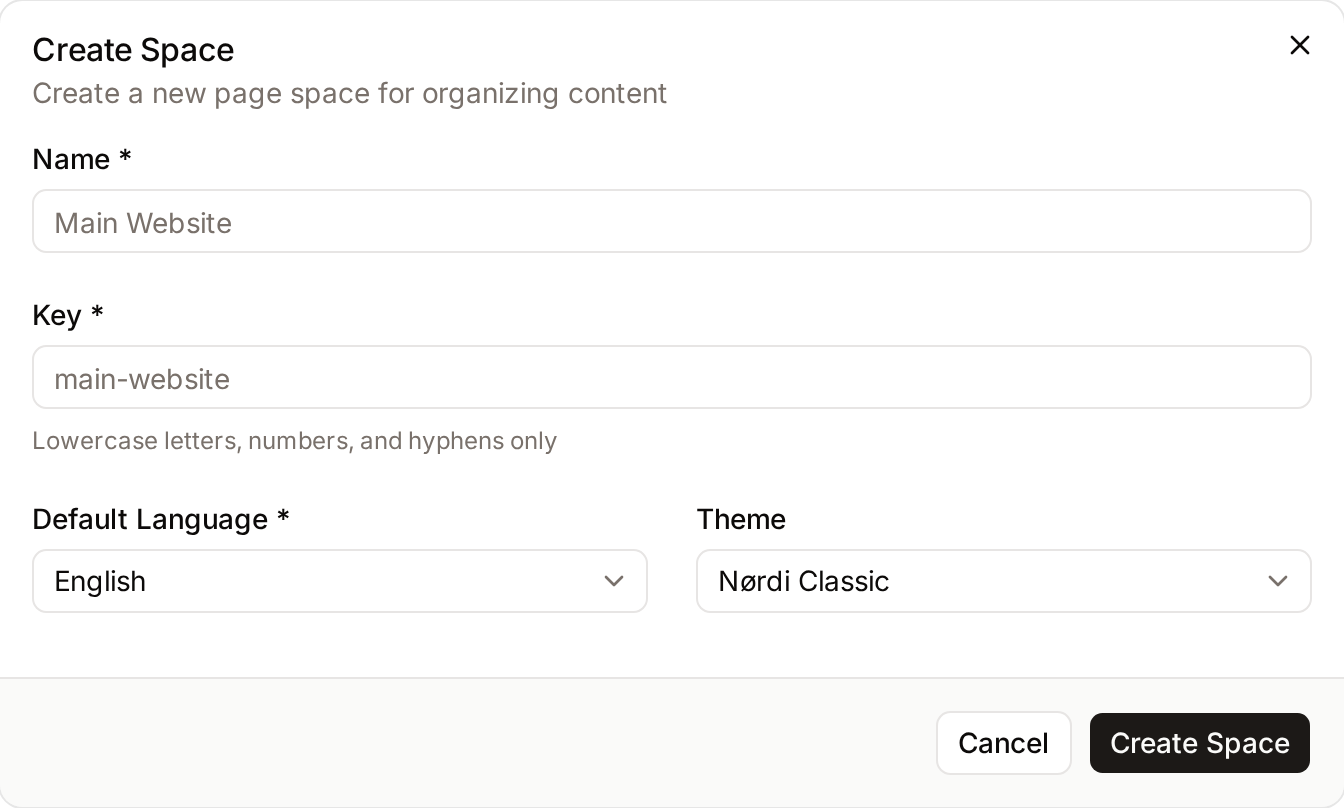Click the 'Create Space' dialog title
This screenshot has width=1344, height=808.
click(133, 49)
